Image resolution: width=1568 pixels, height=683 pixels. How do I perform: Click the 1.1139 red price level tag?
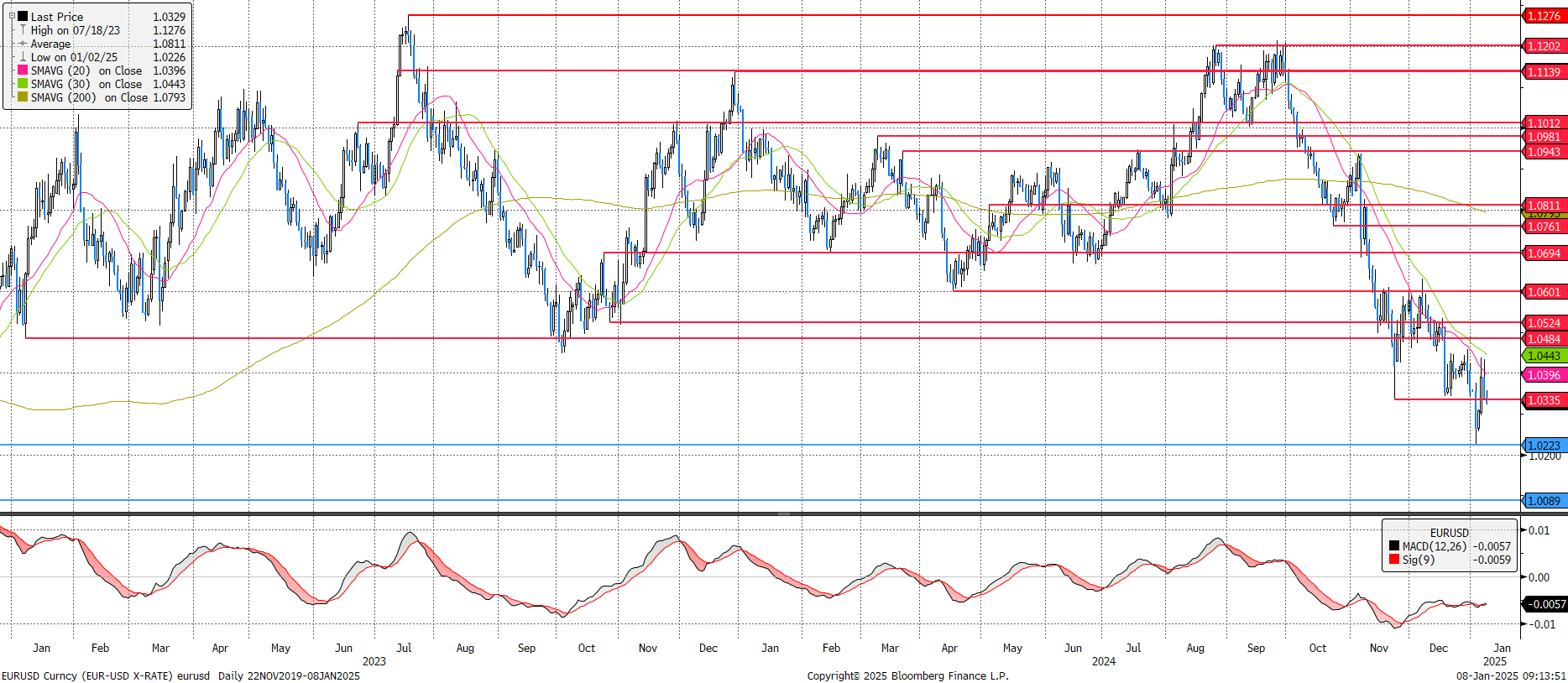(x=1544, y=72)
